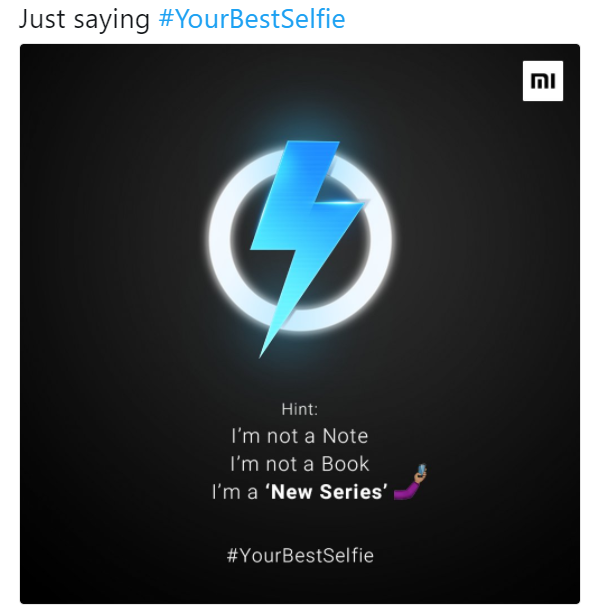The image size is (601, 611).
Task: Select the "Hint:" label
Action: click(300, 409)
